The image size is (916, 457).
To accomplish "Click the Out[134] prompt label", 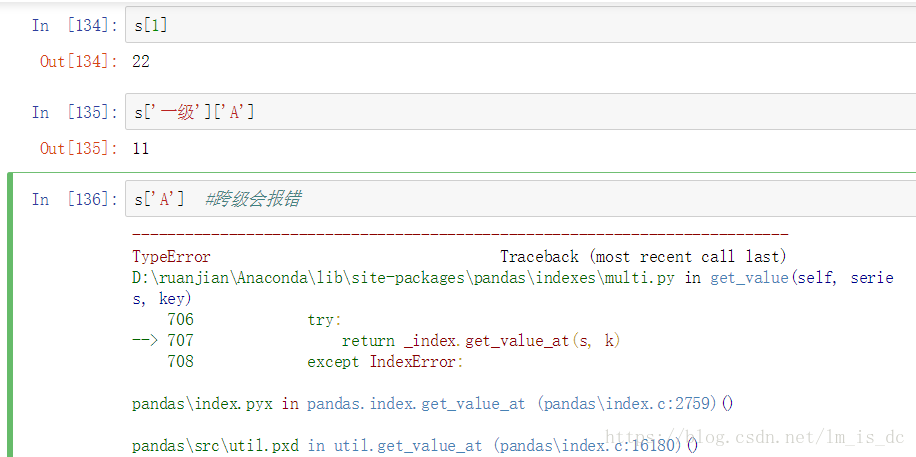I will point(78,61).
